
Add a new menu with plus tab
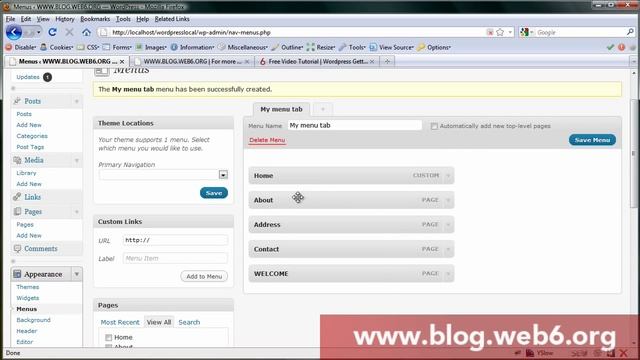tap(322, 109)
